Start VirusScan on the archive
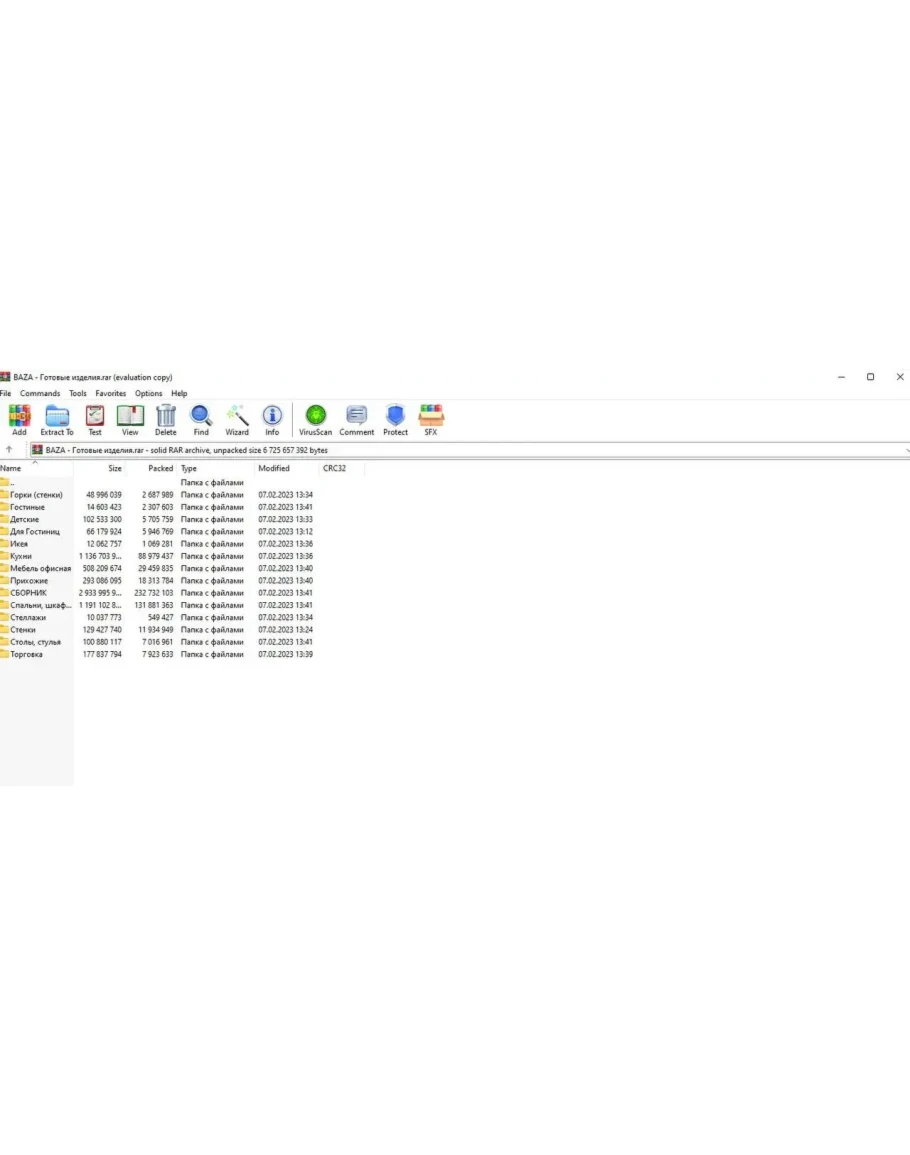910x1155 pixels. click(316, 418)
